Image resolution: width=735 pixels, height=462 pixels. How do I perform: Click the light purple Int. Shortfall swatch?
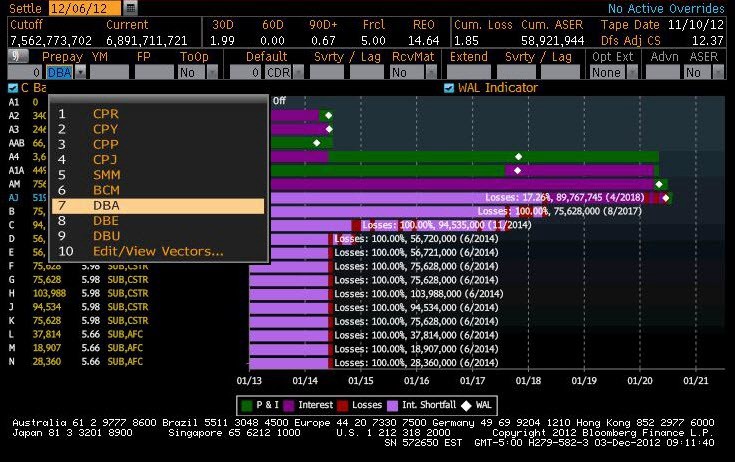click(408, 405)
